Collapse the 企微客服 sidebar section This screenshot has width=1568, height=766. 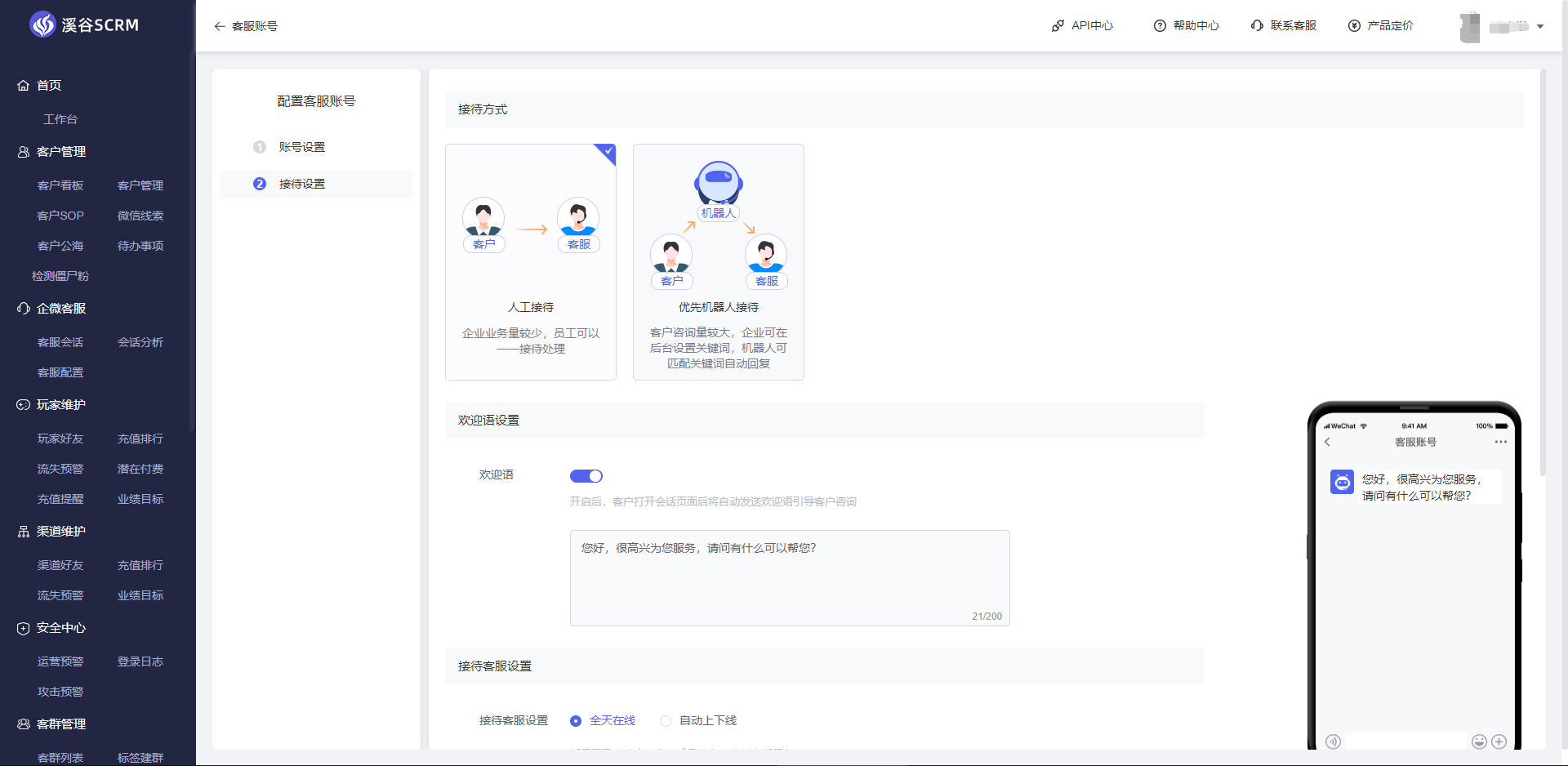(61, 309)
